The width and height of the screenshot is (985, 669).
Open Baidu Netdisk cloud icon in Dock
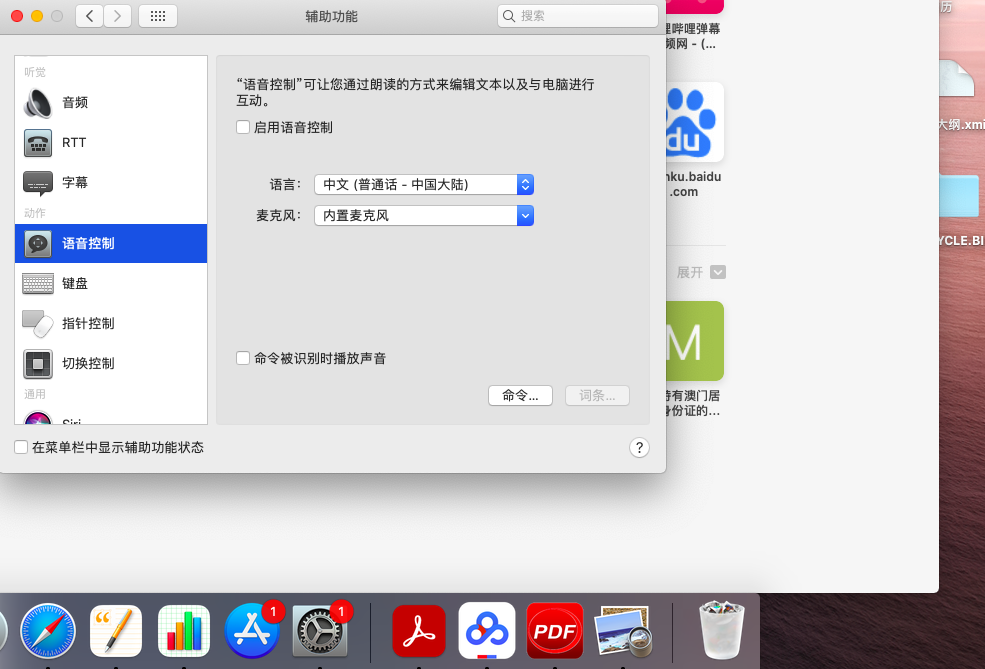487,631
